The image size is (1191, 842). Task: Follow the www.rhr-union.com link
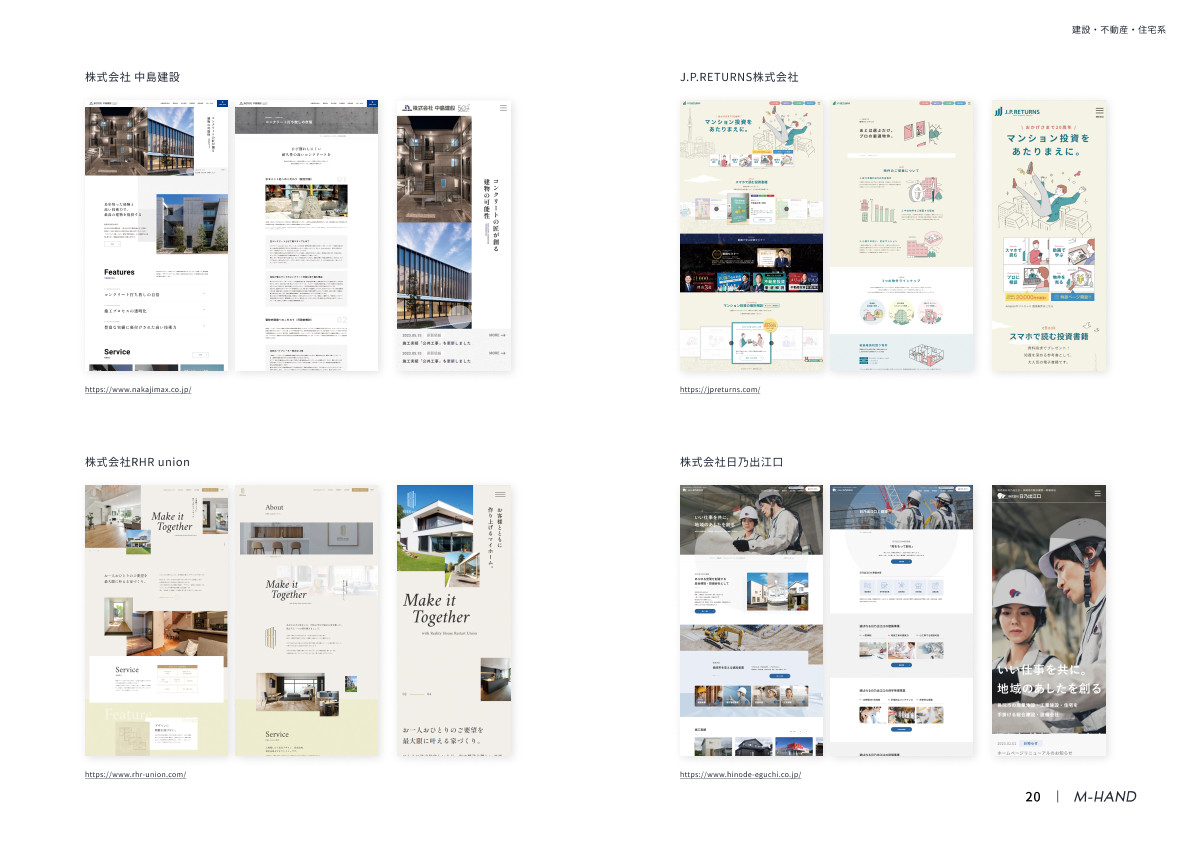coord(135,774)
